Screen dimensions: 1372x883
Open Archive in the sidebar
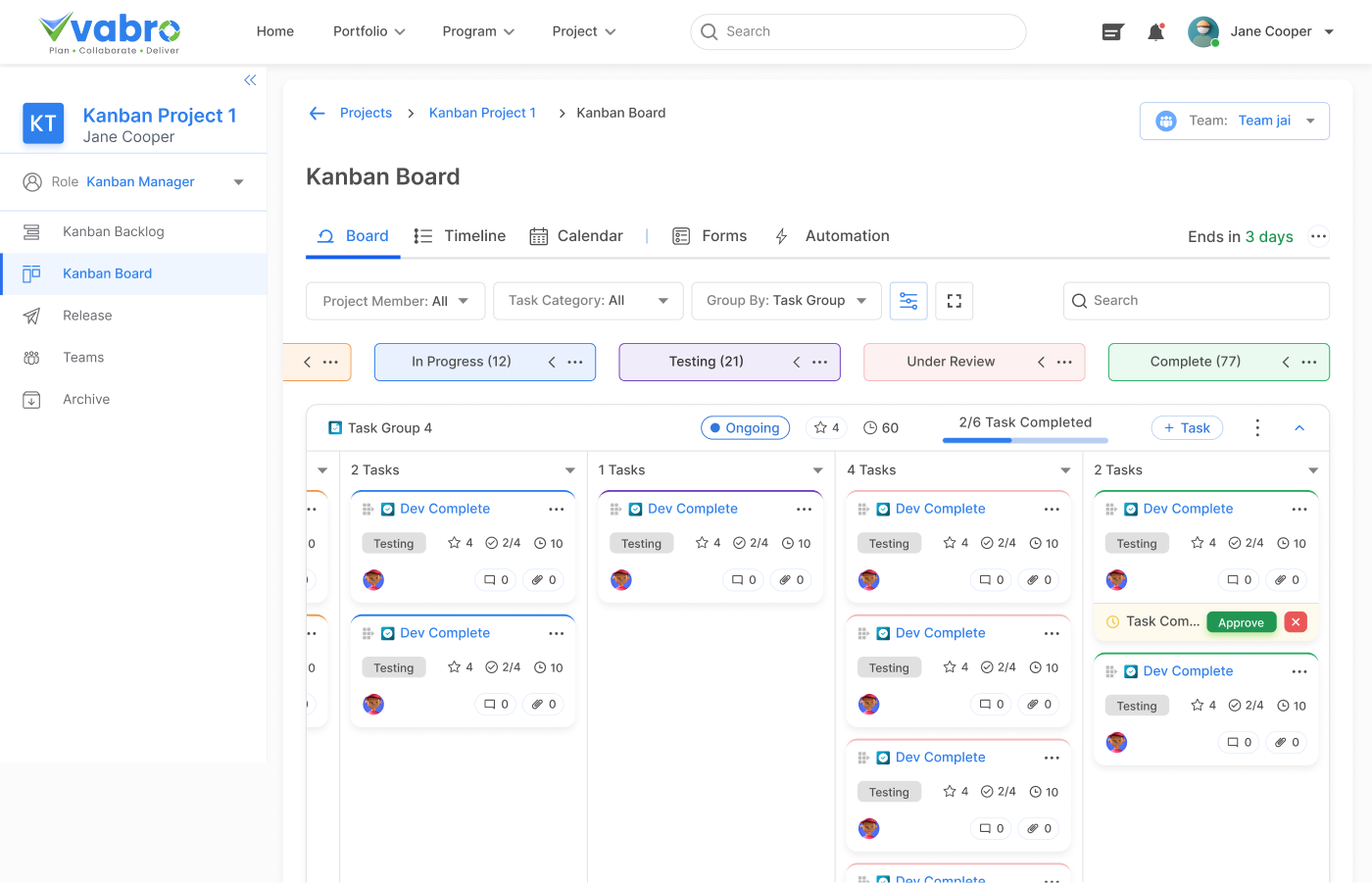86,400
